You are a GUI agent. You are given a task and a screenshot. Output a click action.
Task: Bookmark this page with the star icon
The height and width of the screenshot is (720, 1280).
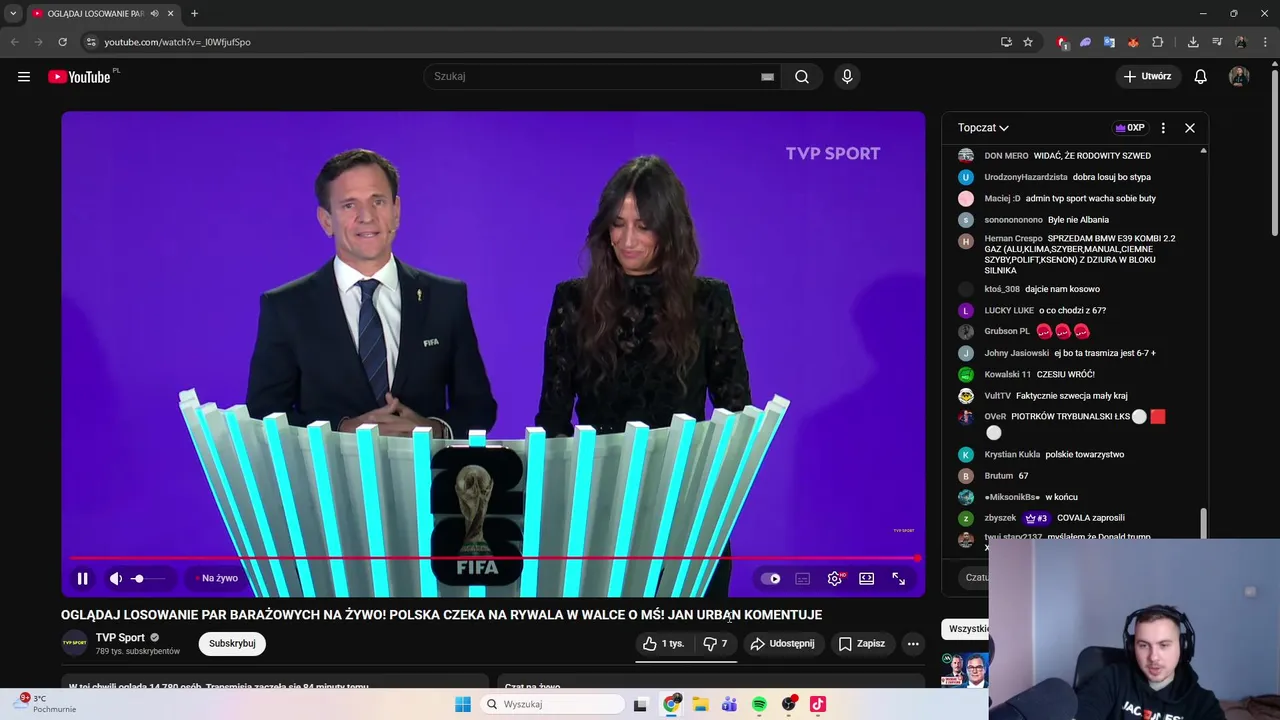(x=1027, y=42)
